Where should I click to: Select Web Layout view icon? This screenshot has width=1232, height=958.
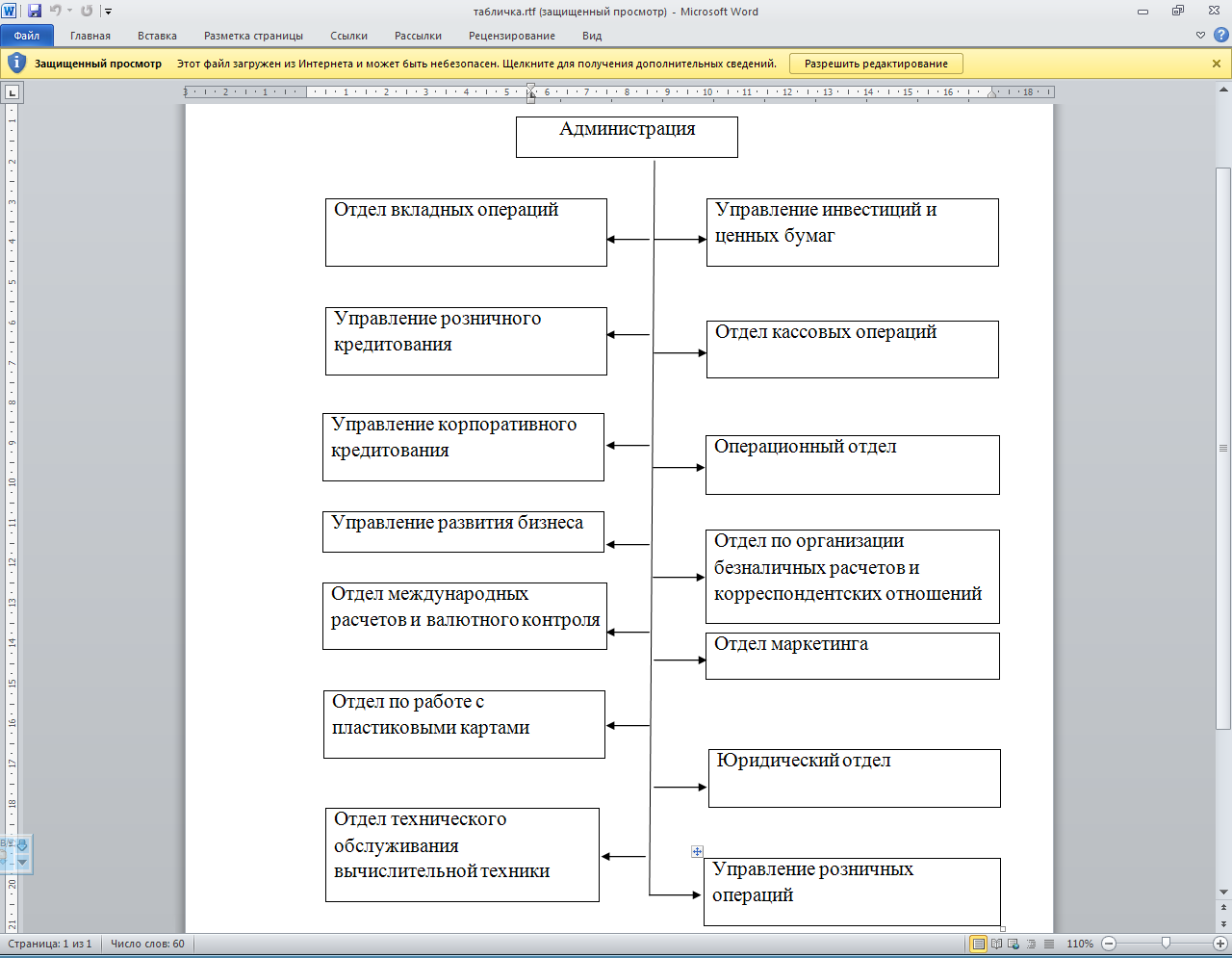[x=1014, y=944]
